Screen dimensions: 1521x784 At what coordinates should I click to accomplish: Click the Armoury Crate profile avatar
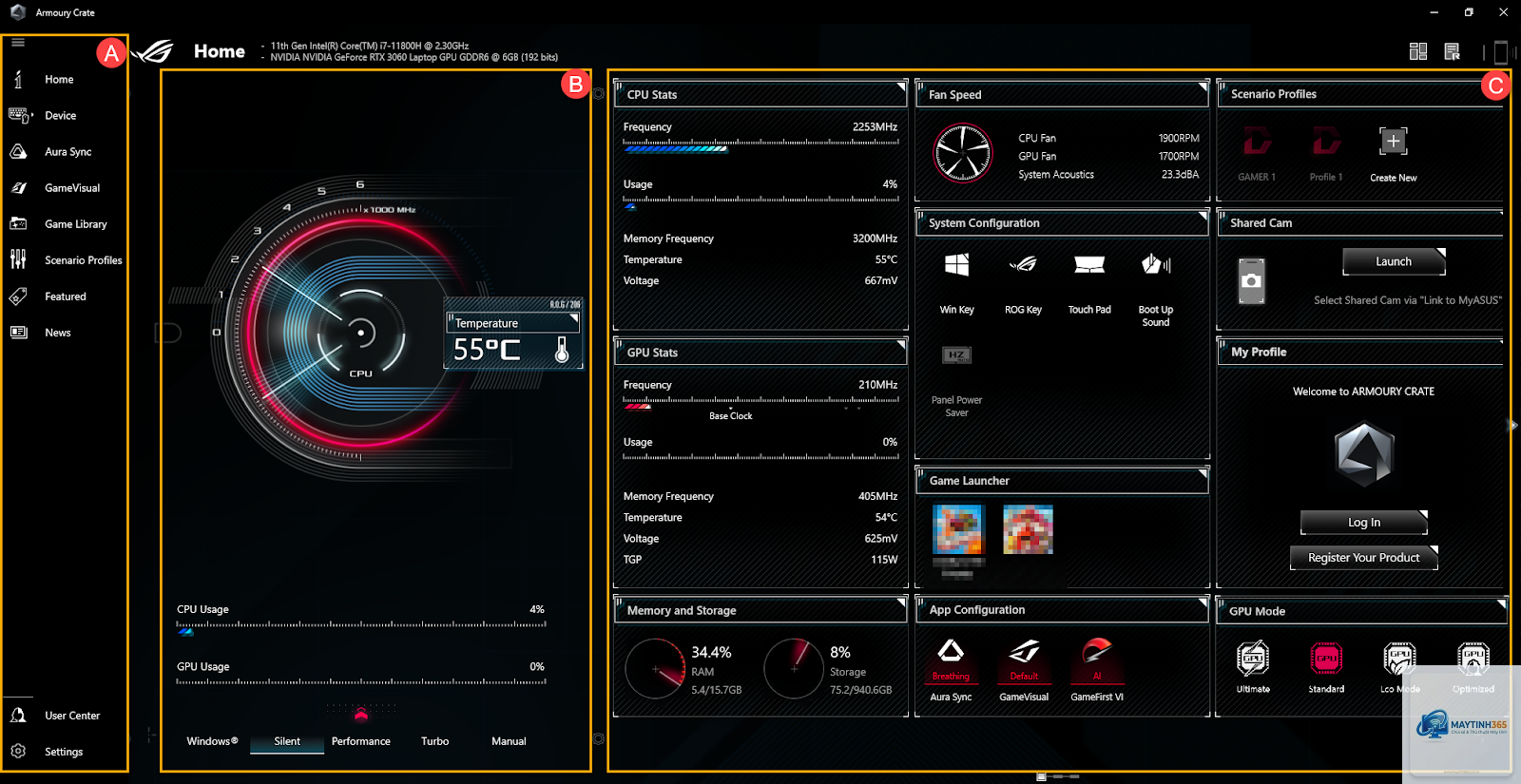1364,453
